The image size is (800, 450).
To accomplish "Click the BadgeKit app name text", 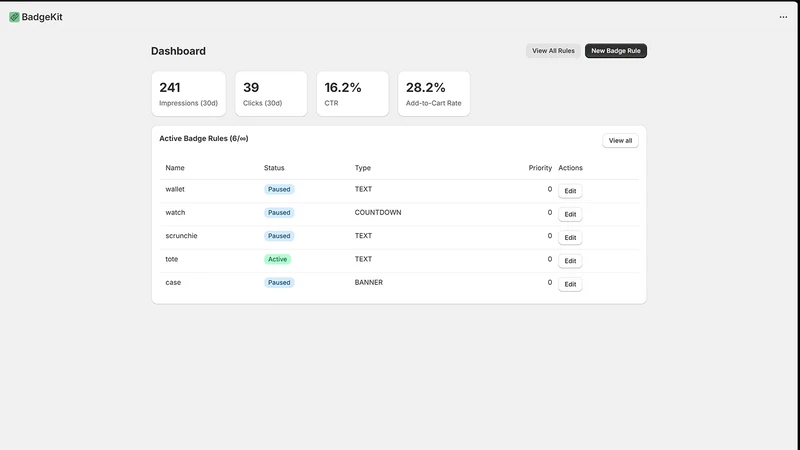I will tap(42, 17).
